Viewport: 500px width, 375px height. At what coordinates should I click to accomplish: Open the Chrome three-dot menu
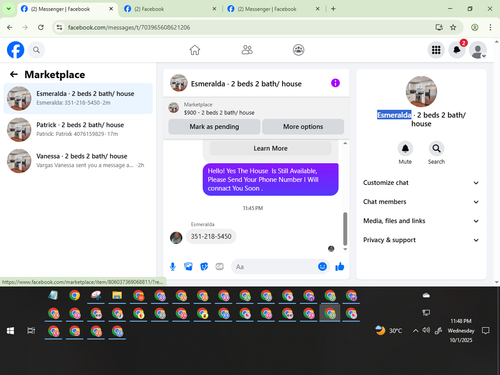(490, 27)
